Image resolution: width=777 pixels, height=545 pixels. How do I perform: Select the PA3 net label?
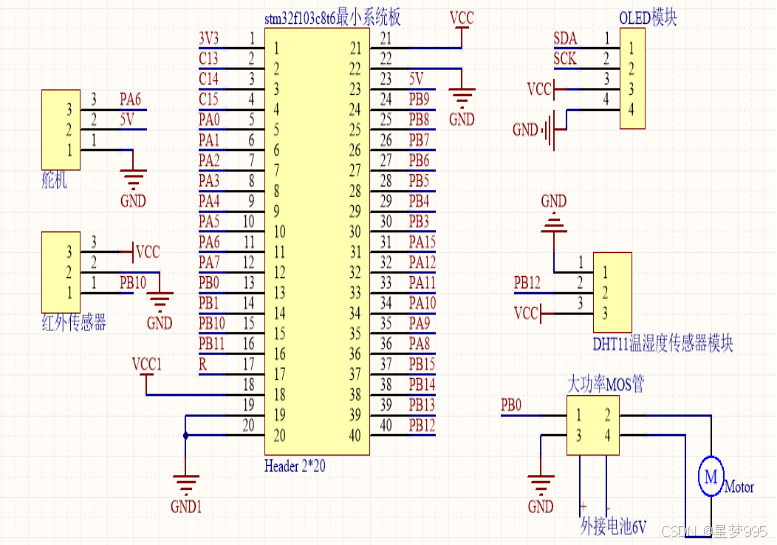(209, 181)
